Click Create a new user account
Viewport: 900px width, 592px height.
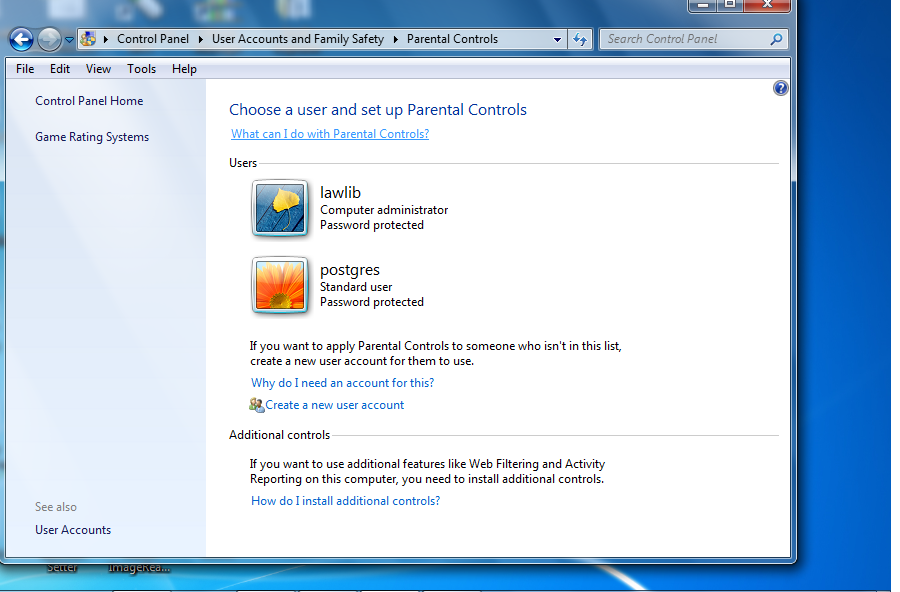coord(334,405)
